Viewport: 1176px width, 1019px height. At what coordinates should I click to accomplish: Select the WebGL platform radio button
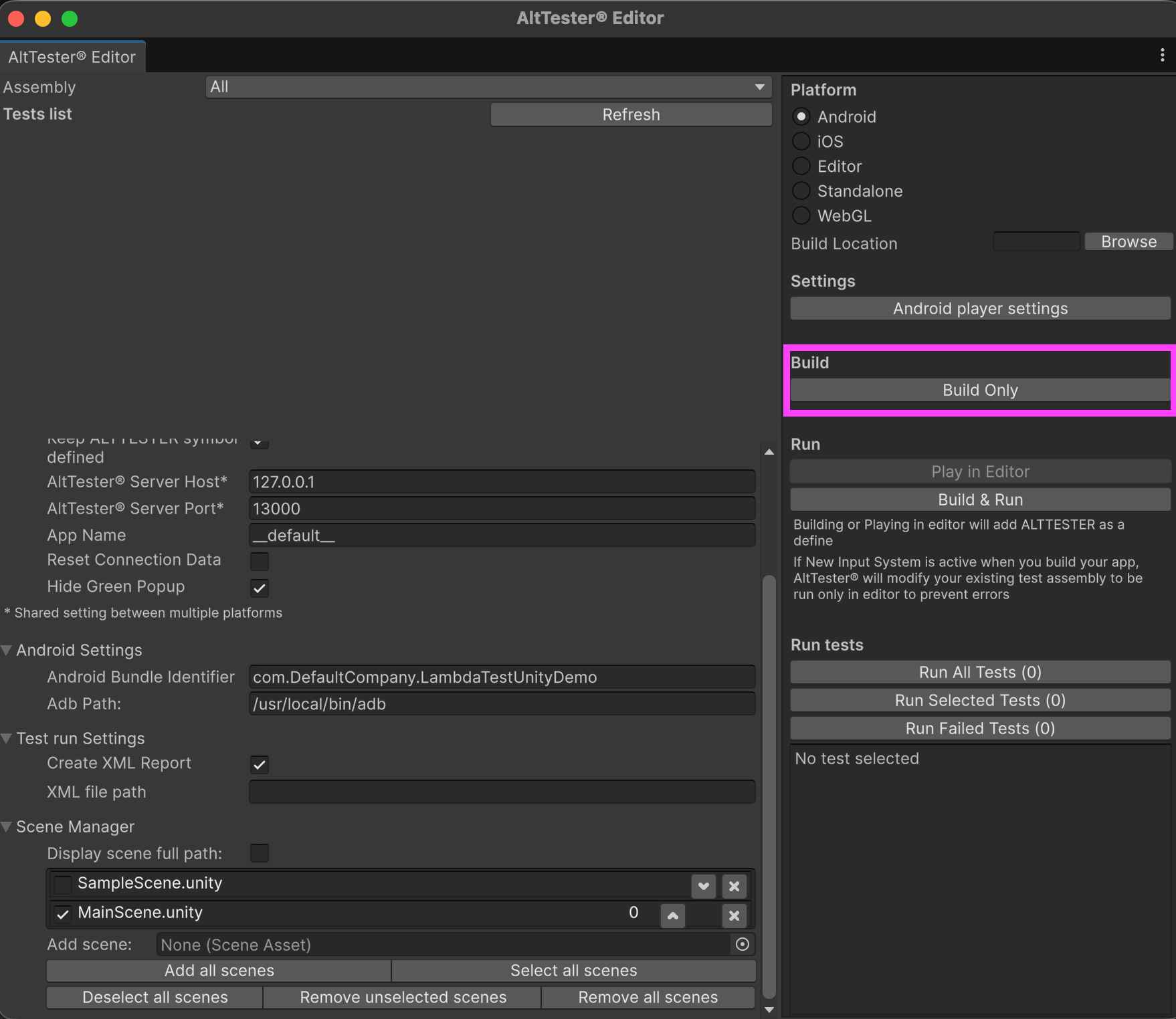tap(801, 215)
